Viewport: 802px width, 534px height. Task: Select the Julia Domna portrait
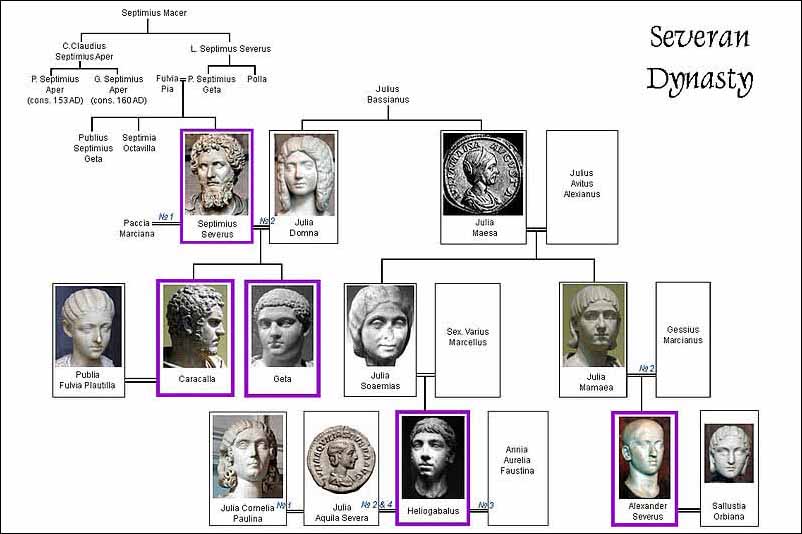click(303, 172)
